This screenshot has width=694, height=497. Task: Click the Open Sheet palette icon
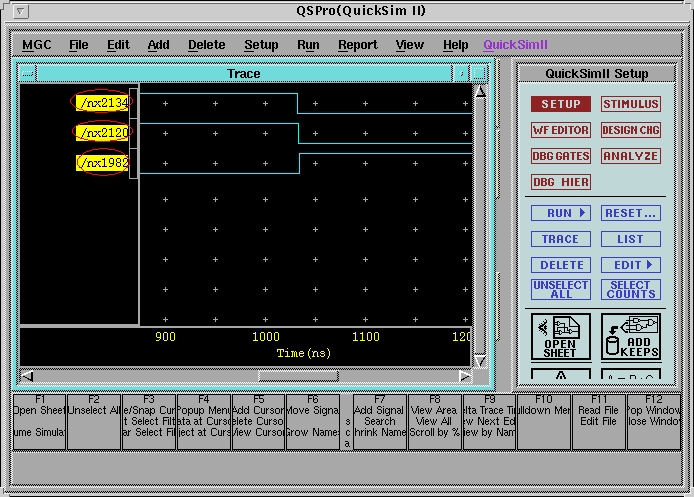[560, 336]
